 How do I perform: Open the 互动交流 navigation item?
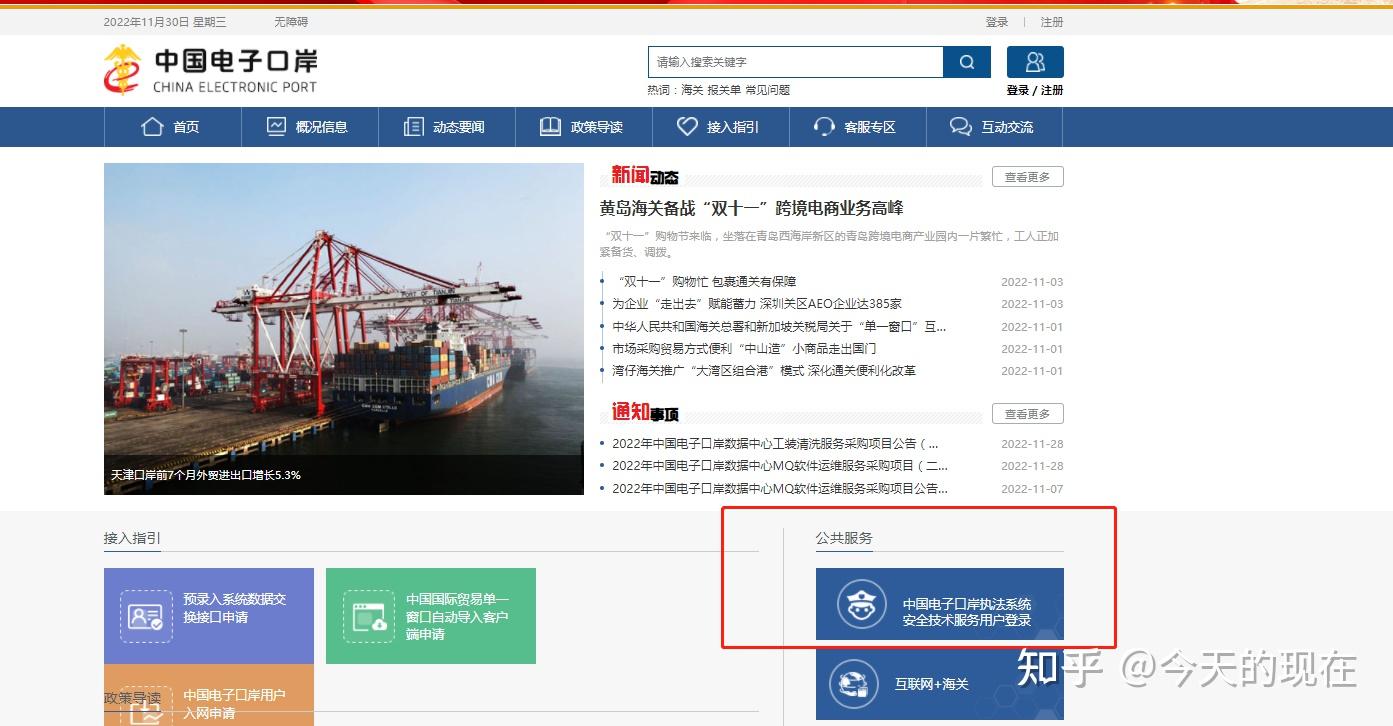pos(994,127)
